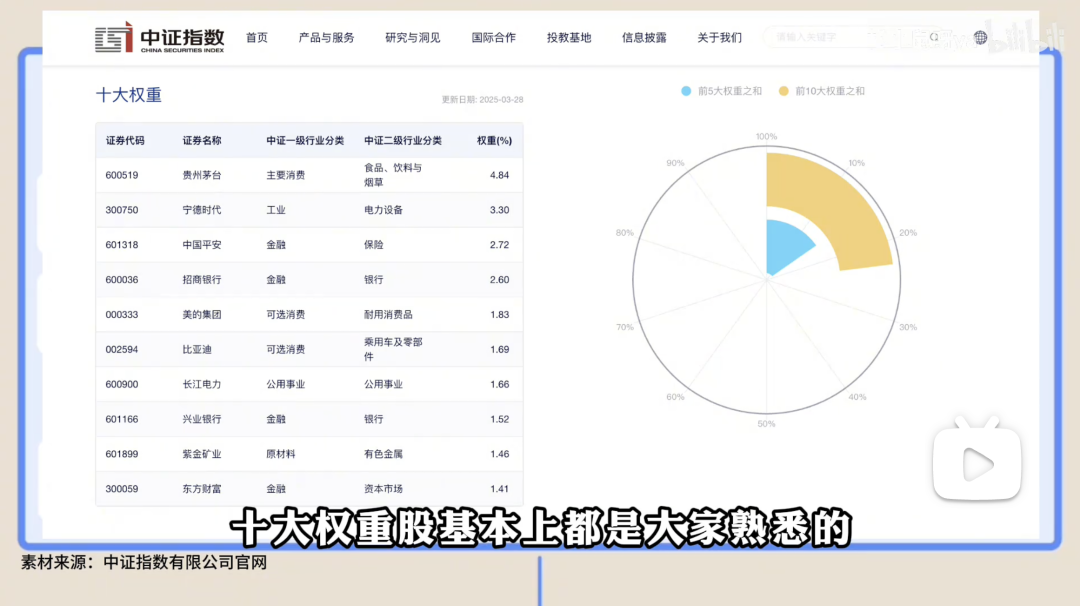Click the 更新日期 2025-03-28 text
Image resolution: width=1080 pixels, height=606 pixels.
482,100
